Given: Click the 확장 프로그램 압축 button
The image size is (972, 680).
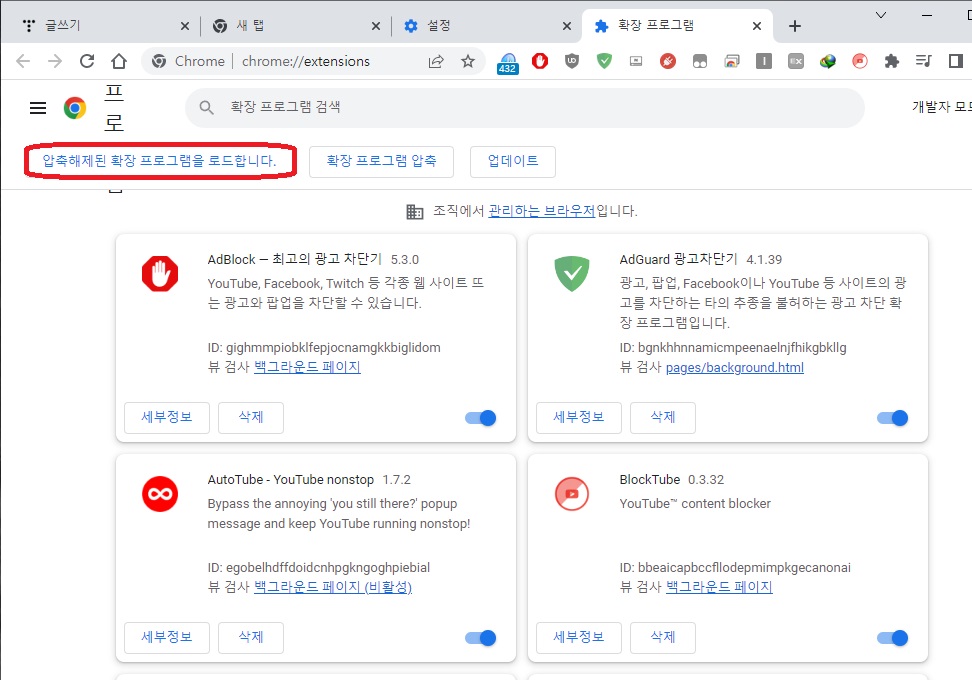Looking at the screenshot, I should [x=381, y=162].
